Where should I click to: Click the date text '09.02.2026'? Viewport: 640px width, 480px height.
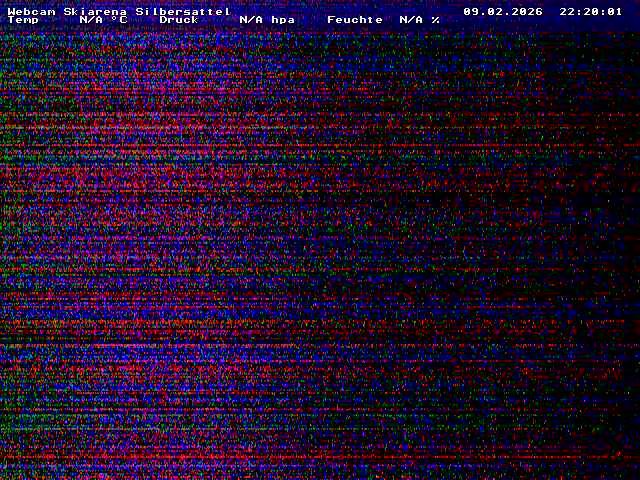(503, 11)
